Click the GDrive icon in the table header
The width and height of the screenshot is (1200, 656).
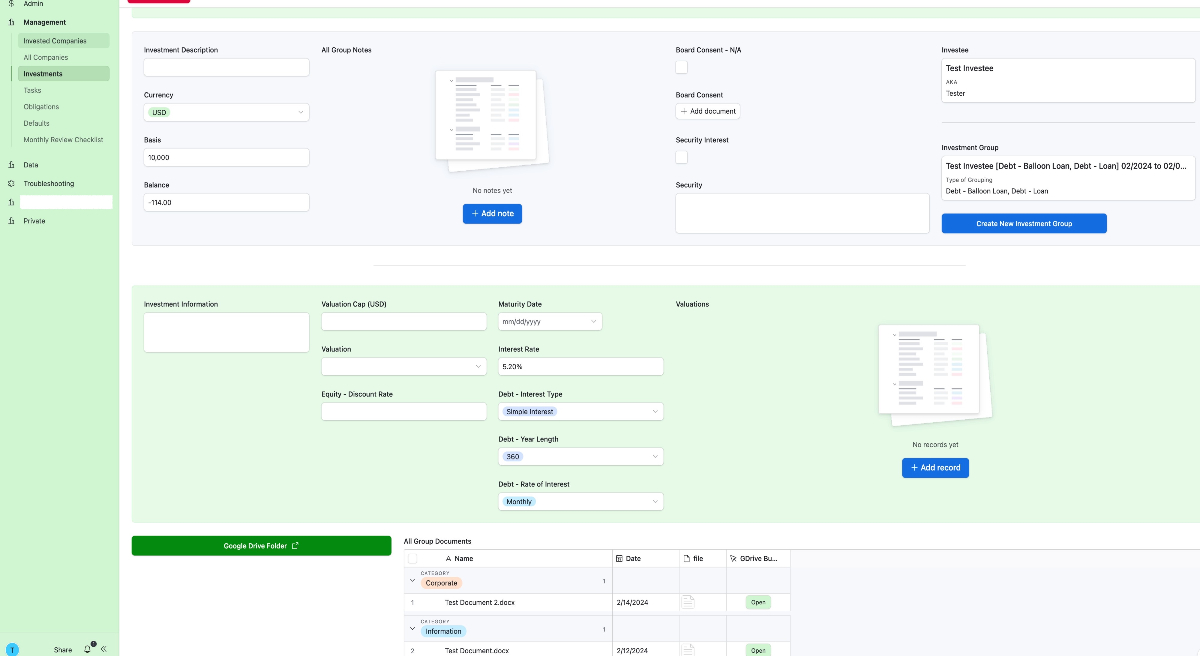pyautogui.click(x=733, y=558)
